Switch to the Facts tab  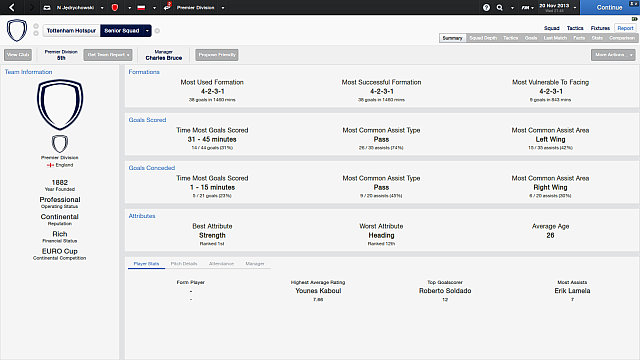579,38
